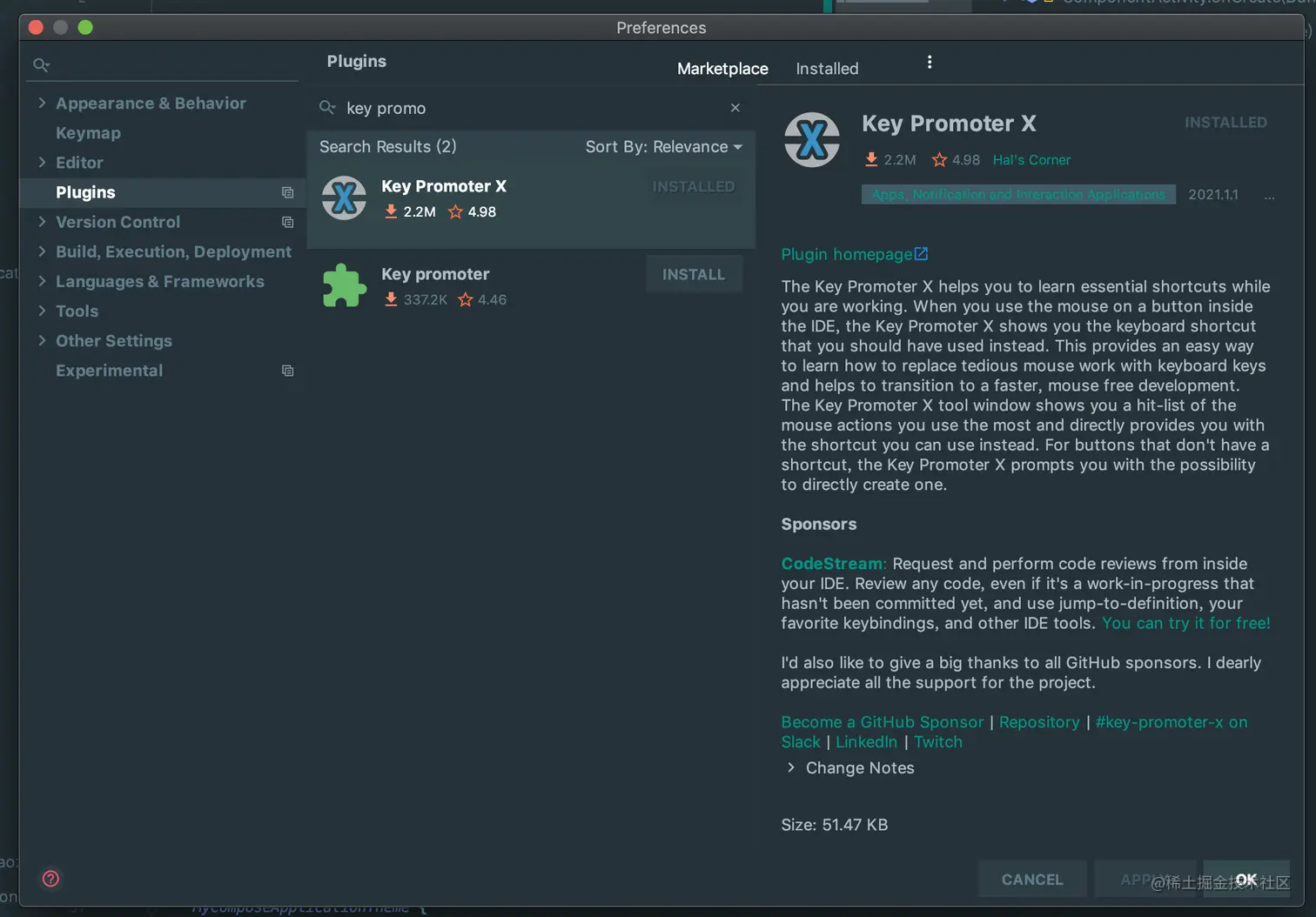Expand Version Control settings
This screenshot has width=1316, height=917.
[x=42, y=222]
